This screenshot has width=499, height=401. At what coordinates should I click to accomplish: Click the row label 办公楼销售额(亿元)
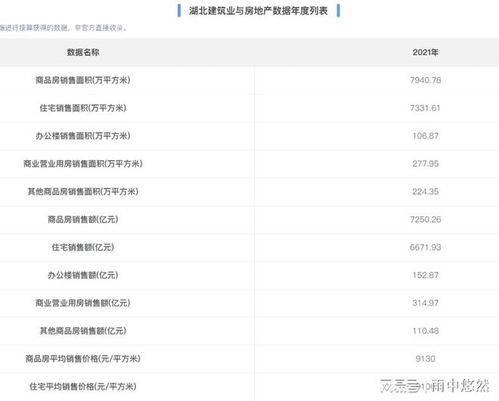(83, 275)
